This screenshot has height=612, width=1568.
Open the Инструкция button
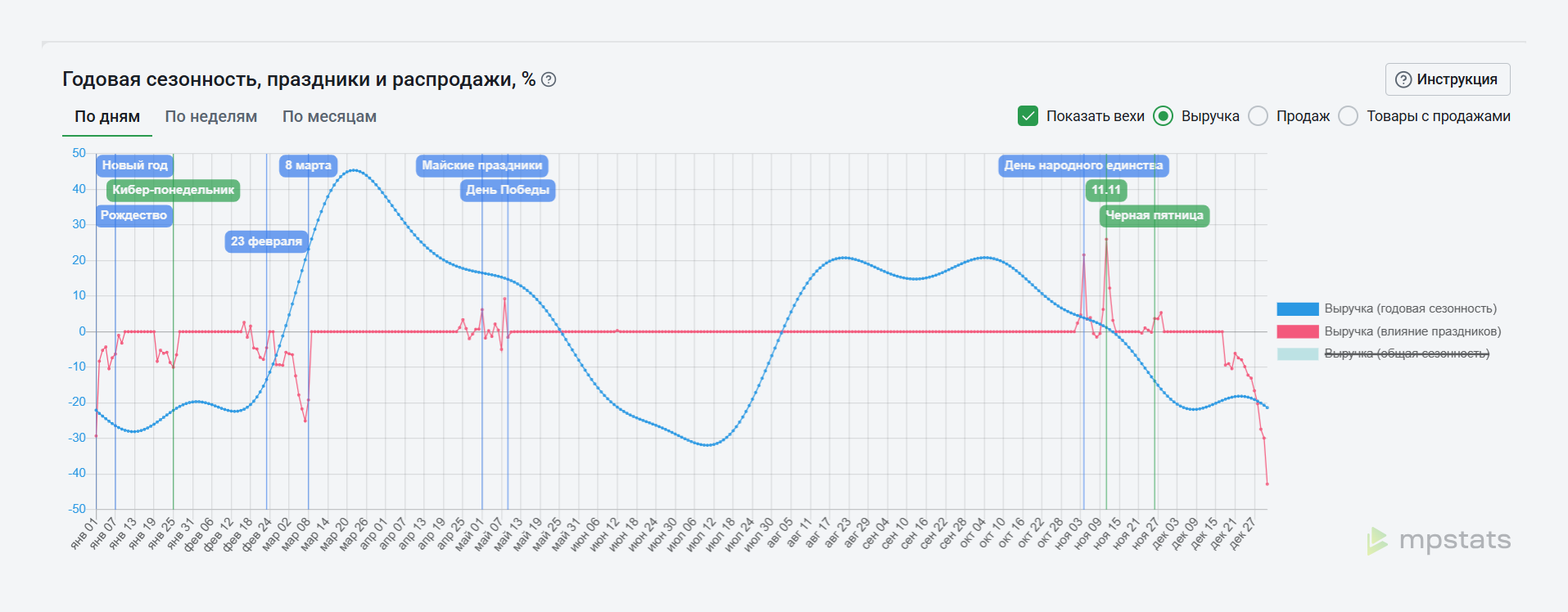point(1448,79)
